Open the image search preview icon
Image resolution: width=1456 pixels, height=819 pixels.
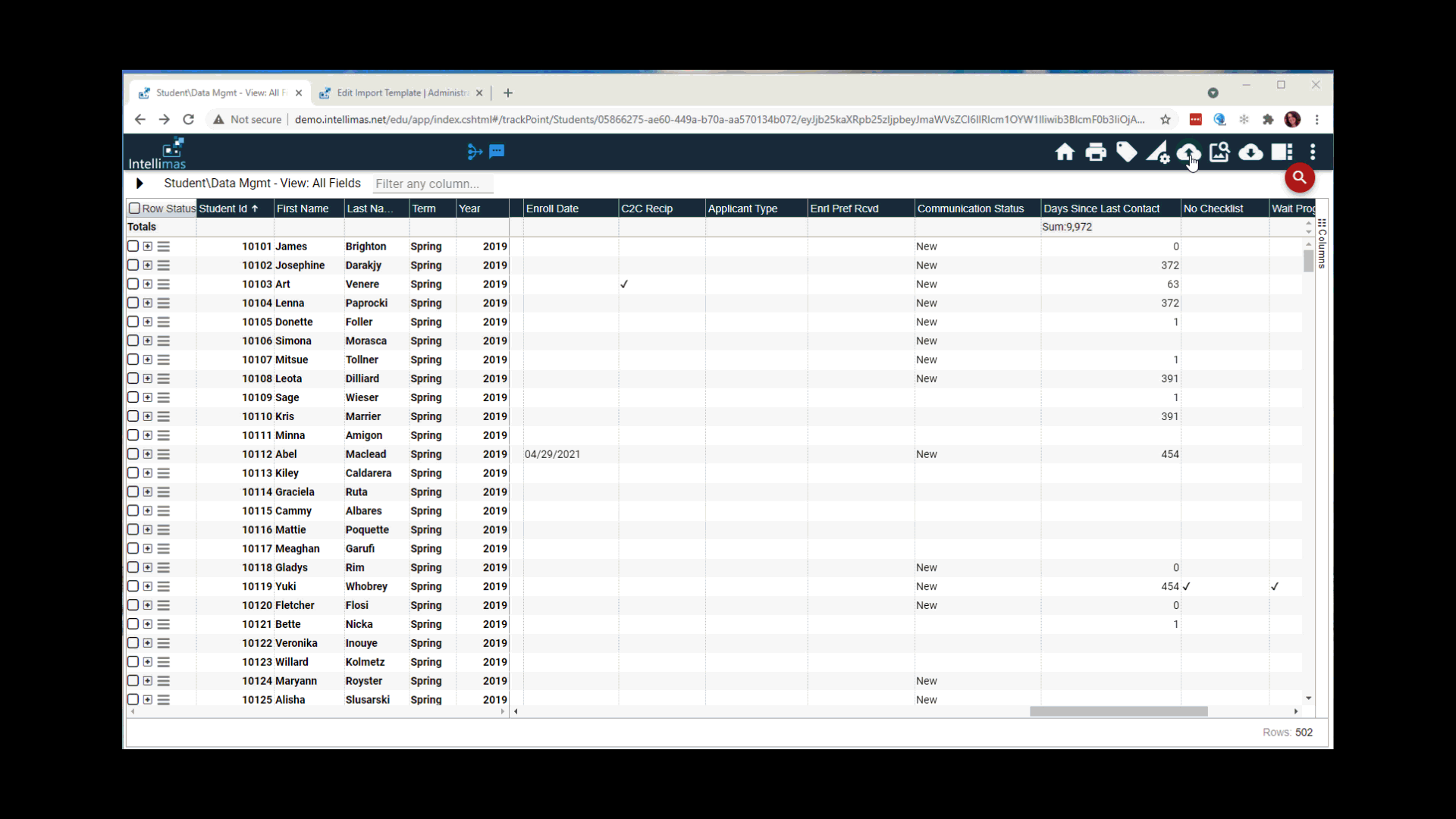1219,152
